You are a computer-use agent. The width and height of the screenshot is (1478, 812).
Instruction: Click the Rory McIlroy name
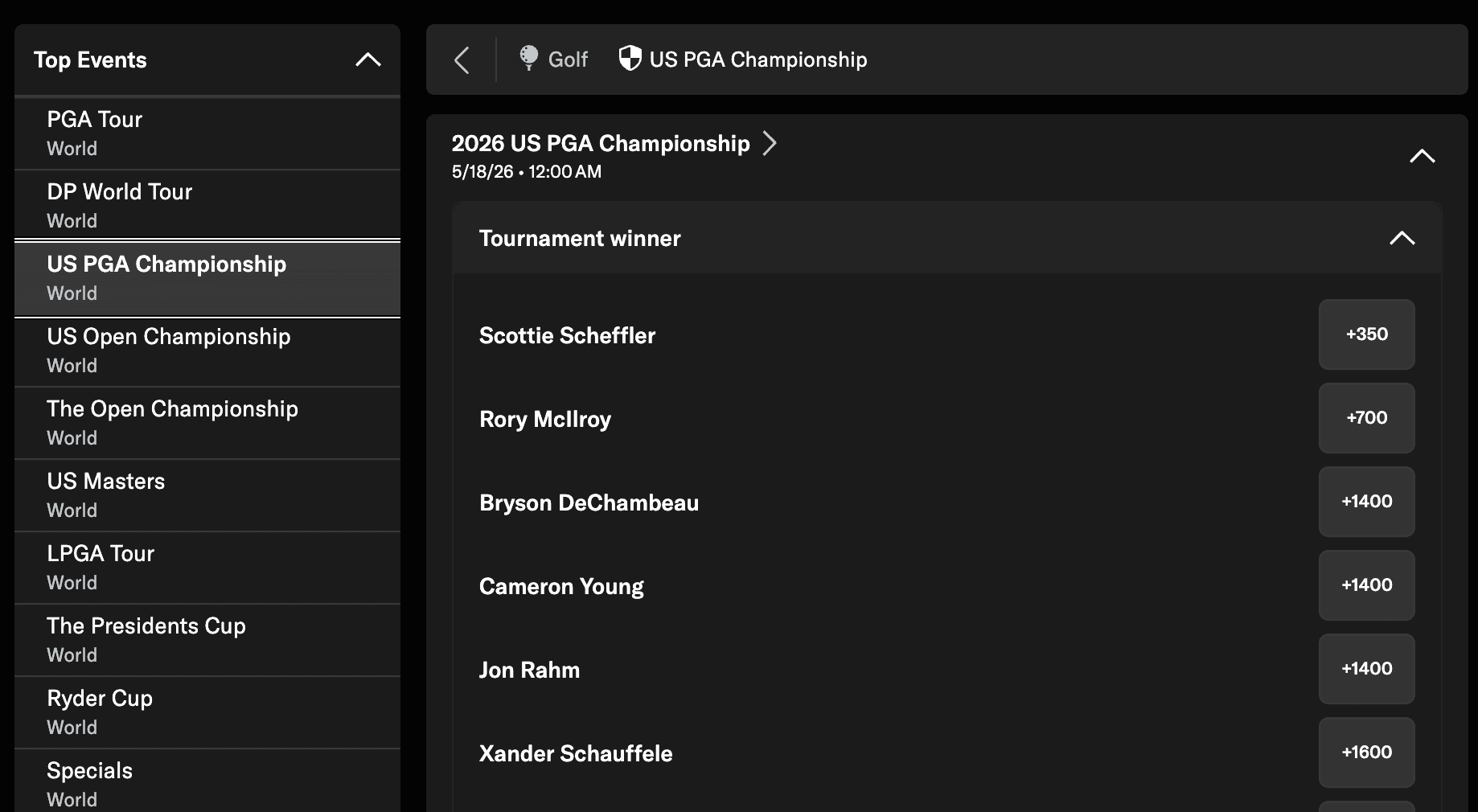coord(545,419)
